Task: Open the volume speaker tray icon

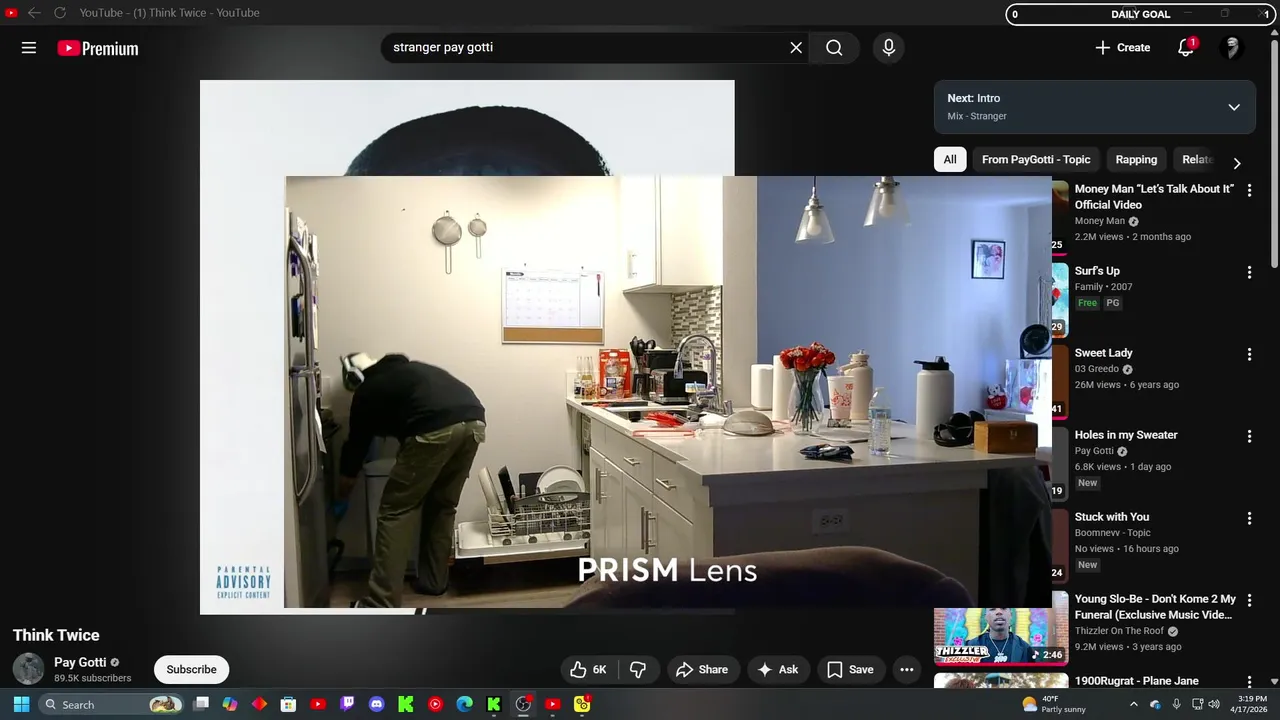Action: 1214,704
